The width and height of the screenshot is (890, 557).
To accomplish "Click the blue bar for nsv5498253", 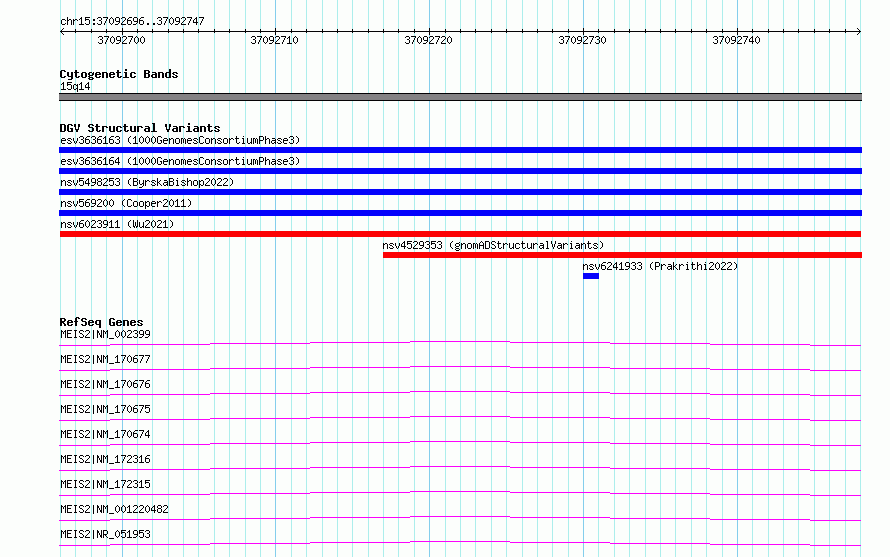I will pyautogui.click(x=460, y=192).
